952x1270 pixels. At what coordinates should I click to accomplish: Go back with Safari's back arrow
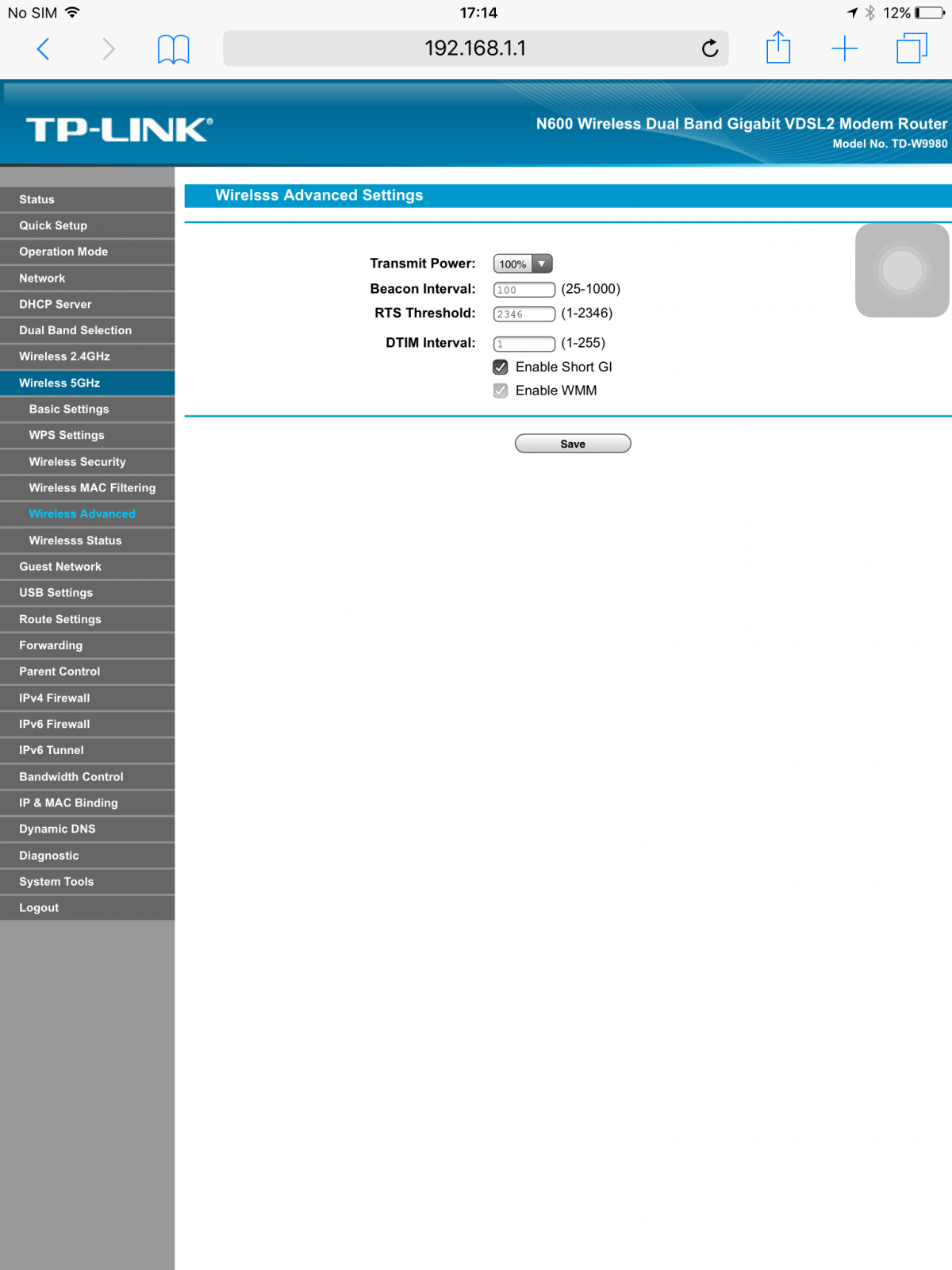(44, 49)
